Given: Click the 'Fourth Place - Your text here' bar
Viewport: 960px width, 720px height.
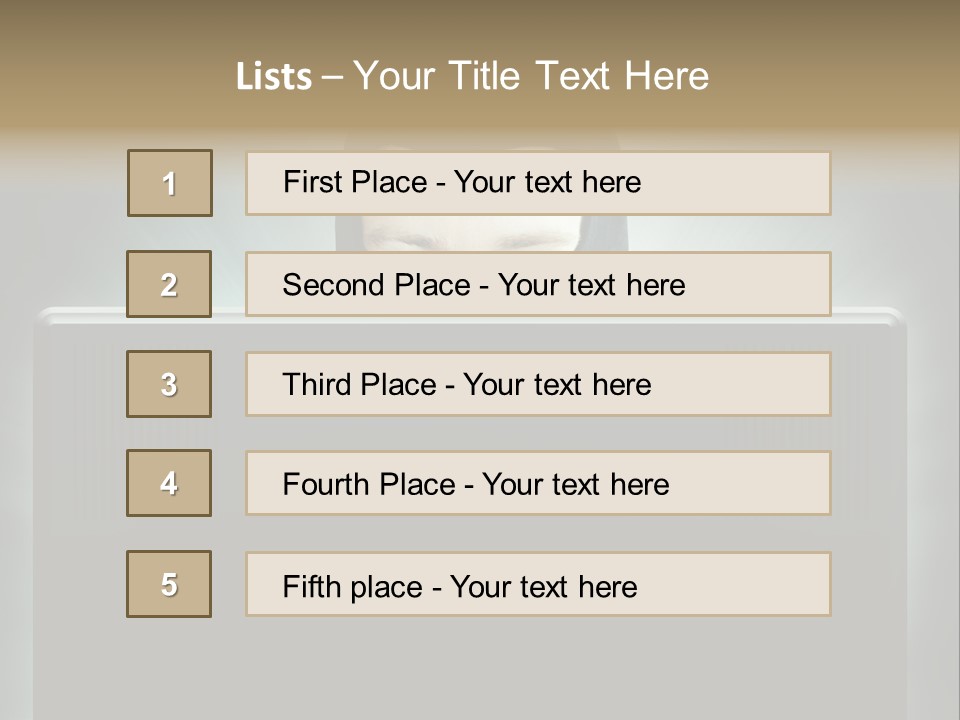Looking at the screenshot, I should point(538,483).
